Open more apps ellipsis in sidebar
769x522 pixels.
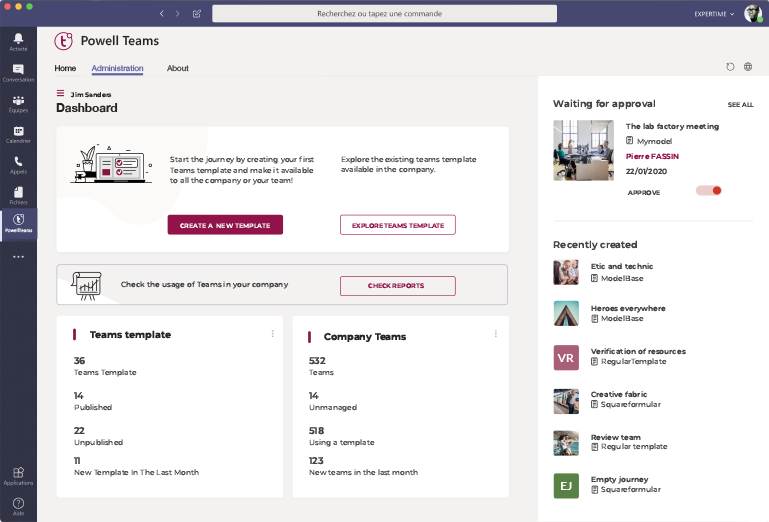click(x=18, y=257)
